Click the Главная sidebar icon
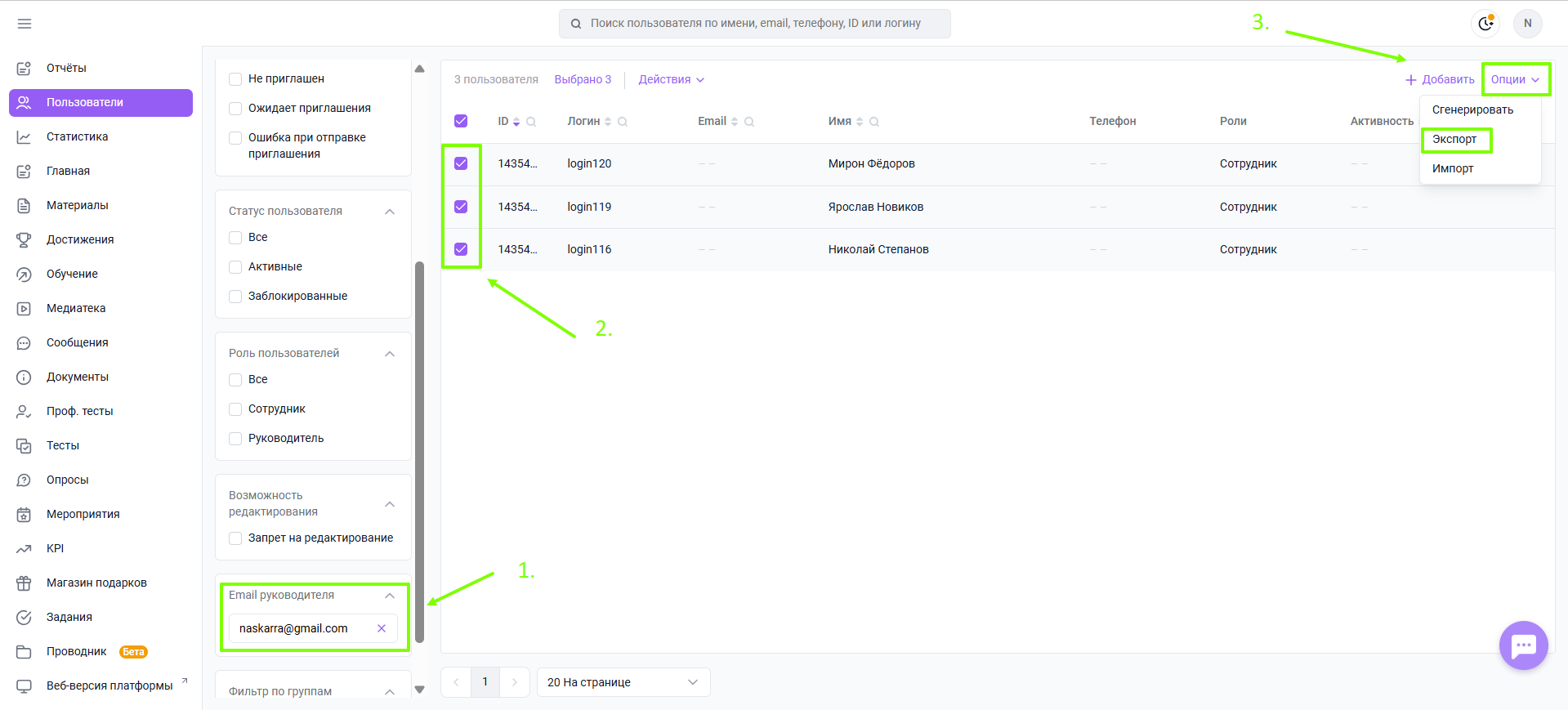Image resolution: width=1568 pixels, height=710 pixels. pos(24,171)
